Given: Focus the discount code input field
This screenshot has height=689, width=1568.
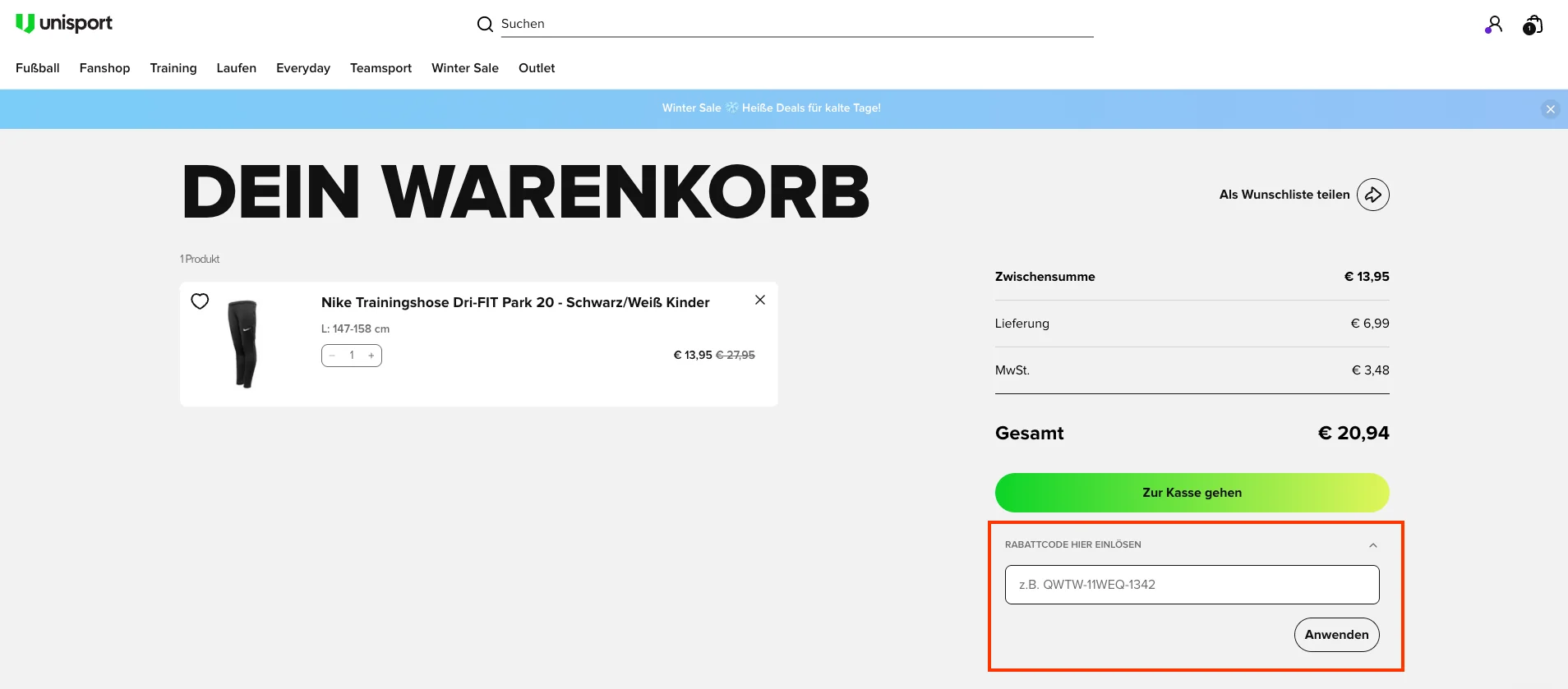Looking at the screenshot, I should [1192, 585].
